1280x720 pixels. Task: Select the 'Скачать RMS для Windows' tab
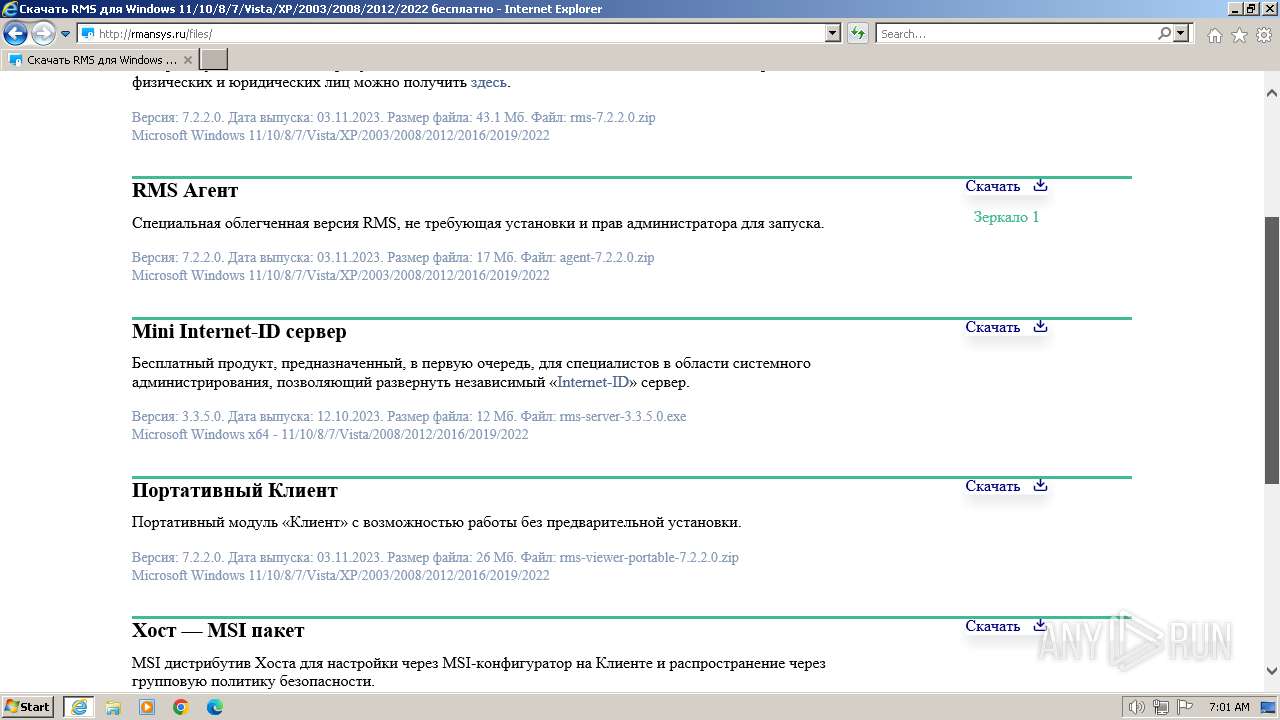(x=100, y=60)
